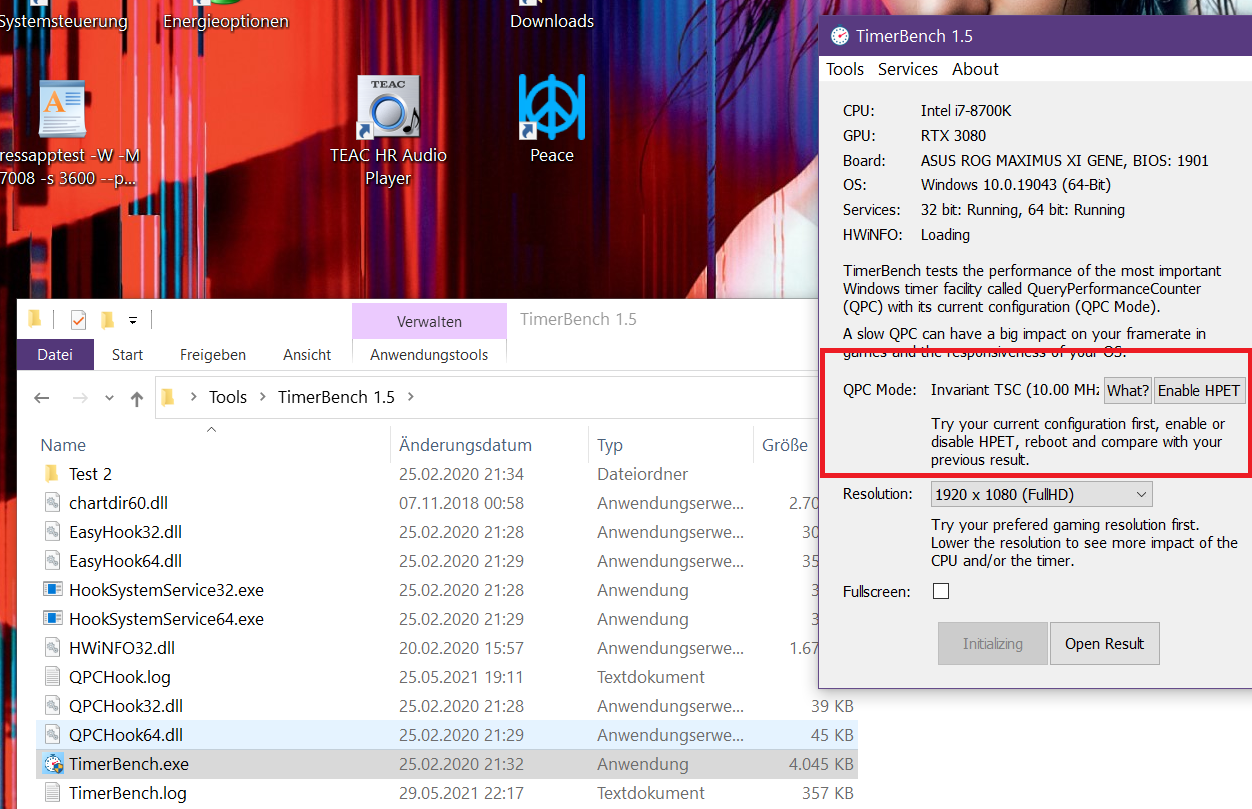Switch to the Anwendungstools ribbon tab
Screen dimensions: 1252x809
click(429, 354)
